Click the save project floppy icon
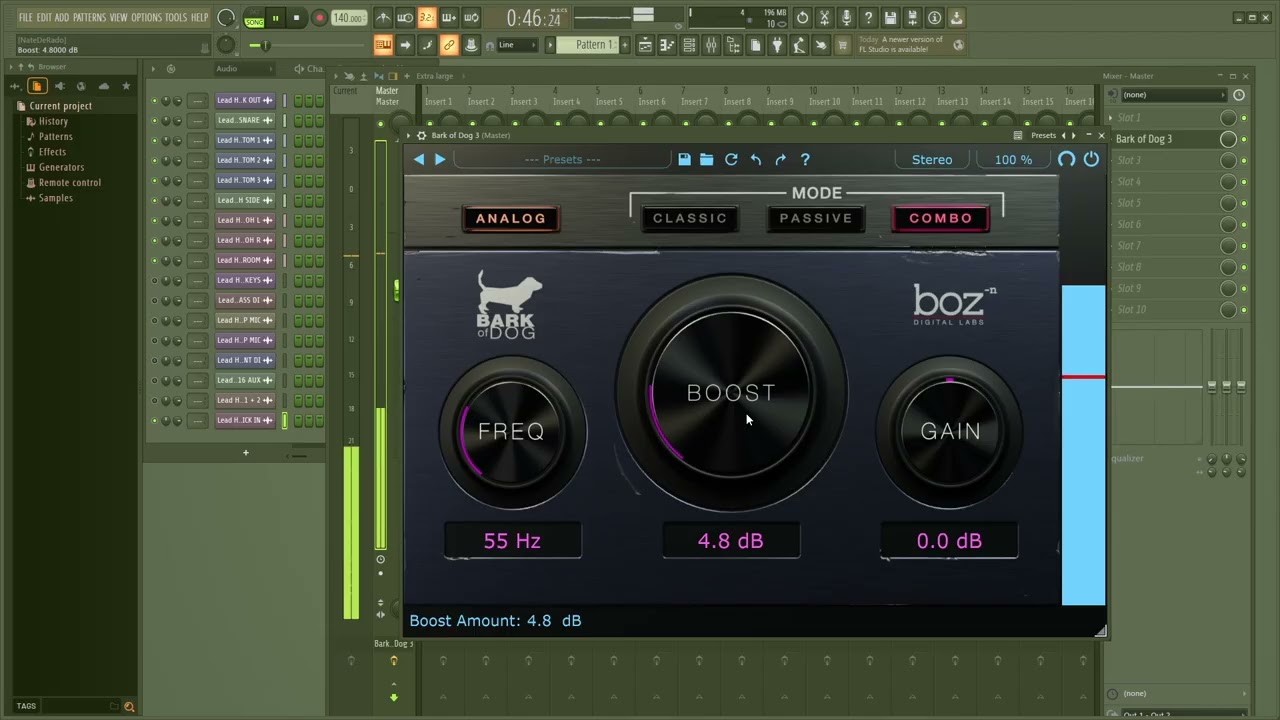Screen dimensions: 1280x720 point(890,18)
